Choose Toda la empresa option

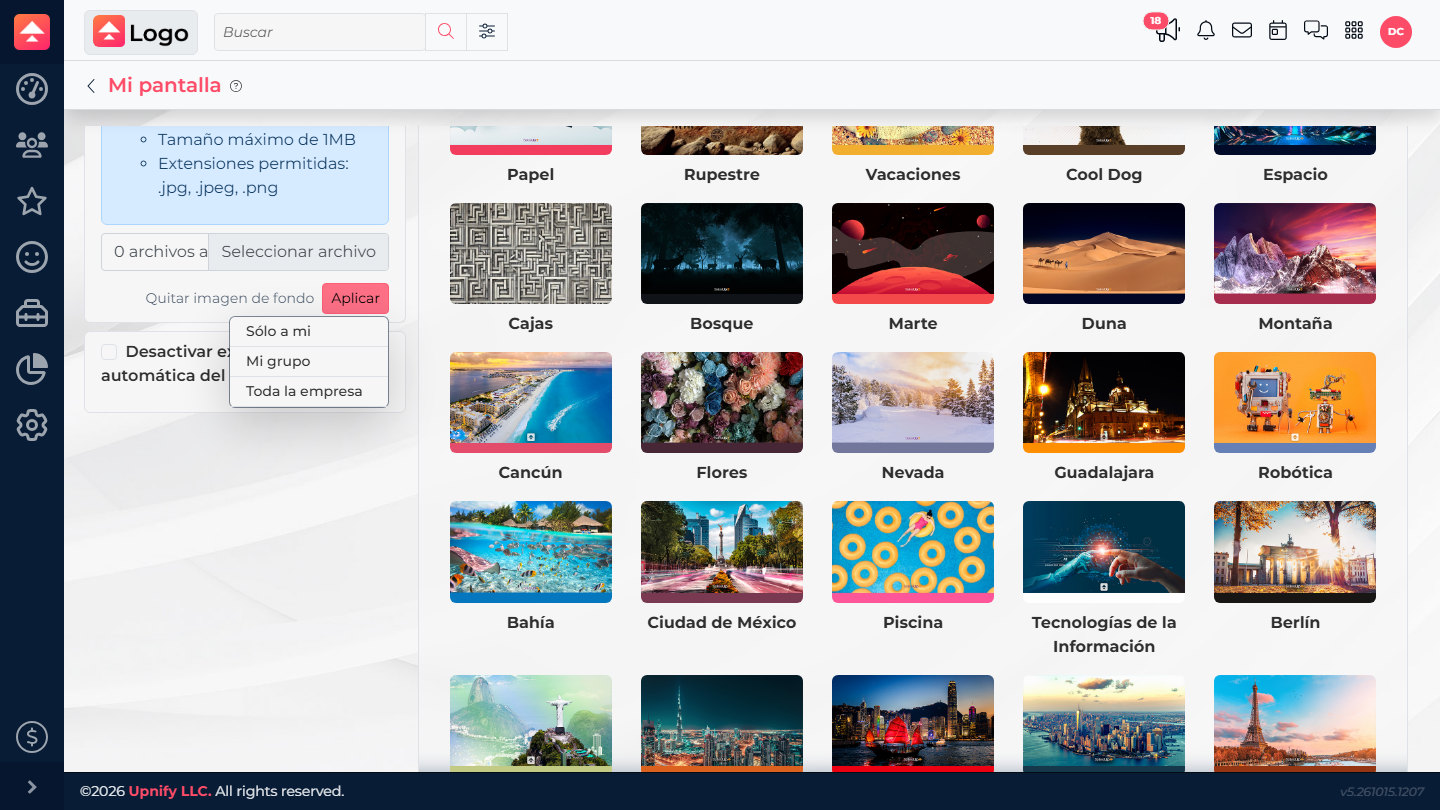pos(309,391)
